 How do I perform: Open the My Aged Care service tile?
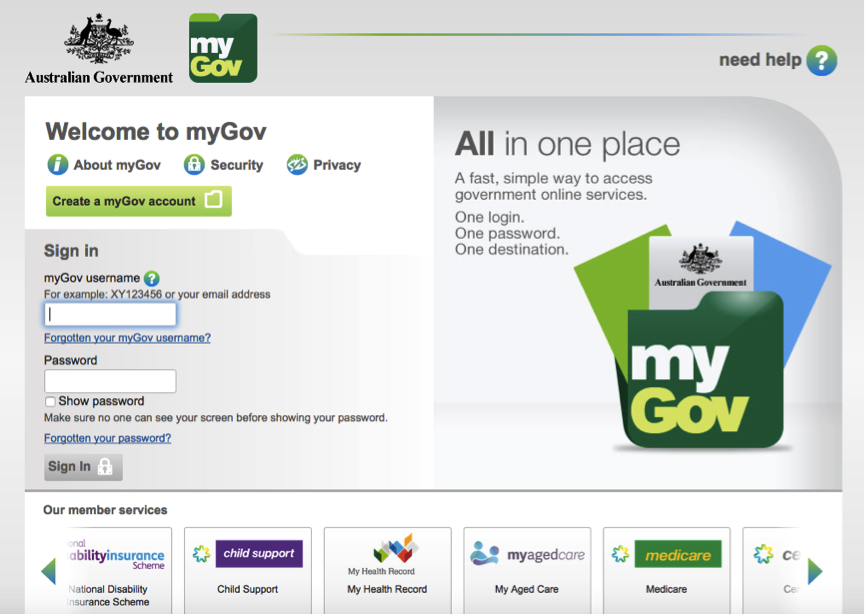(x=527, y=570)
